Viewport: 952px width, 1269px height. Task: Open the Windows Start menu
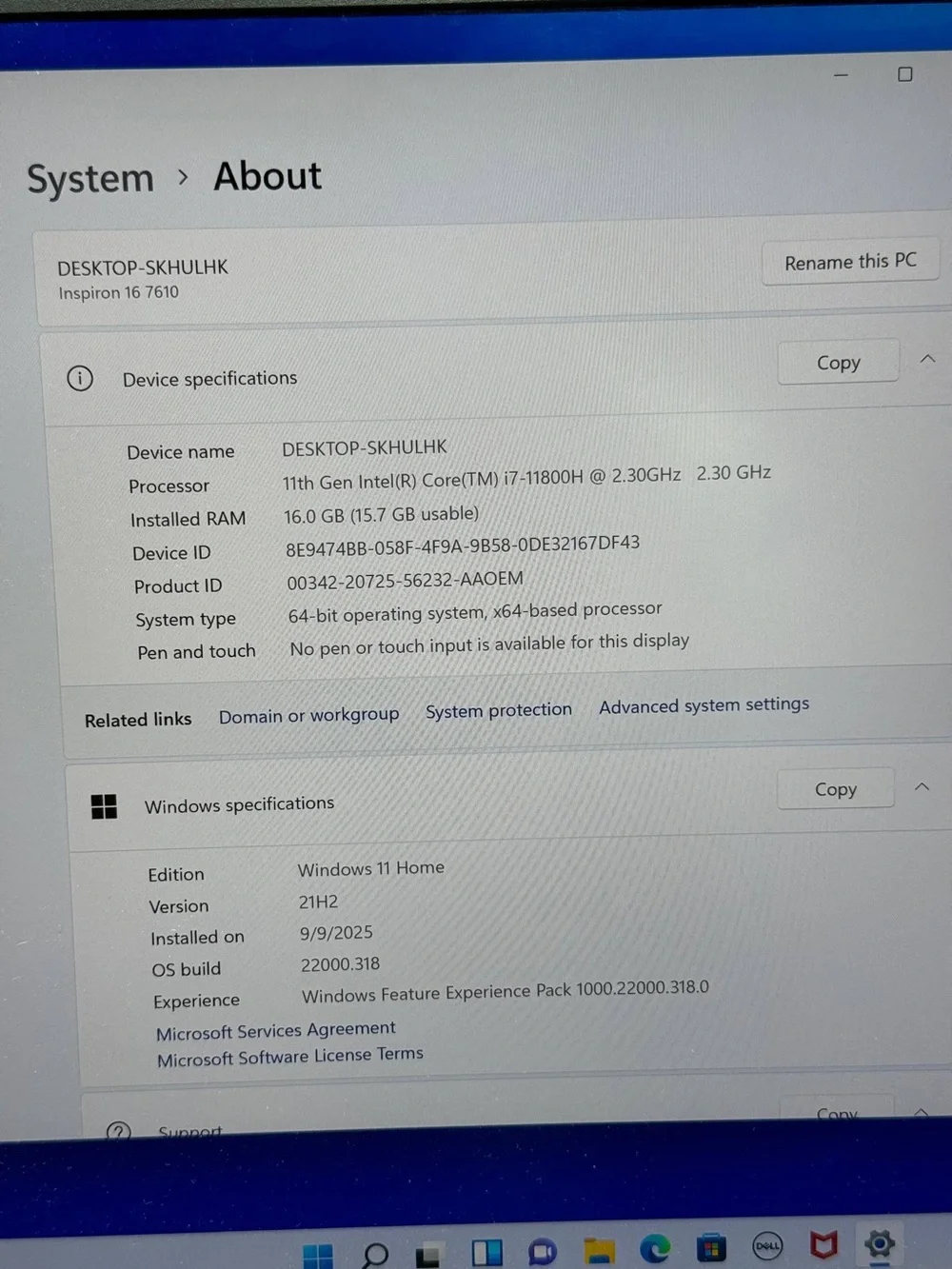click(x=318, y=1256)
